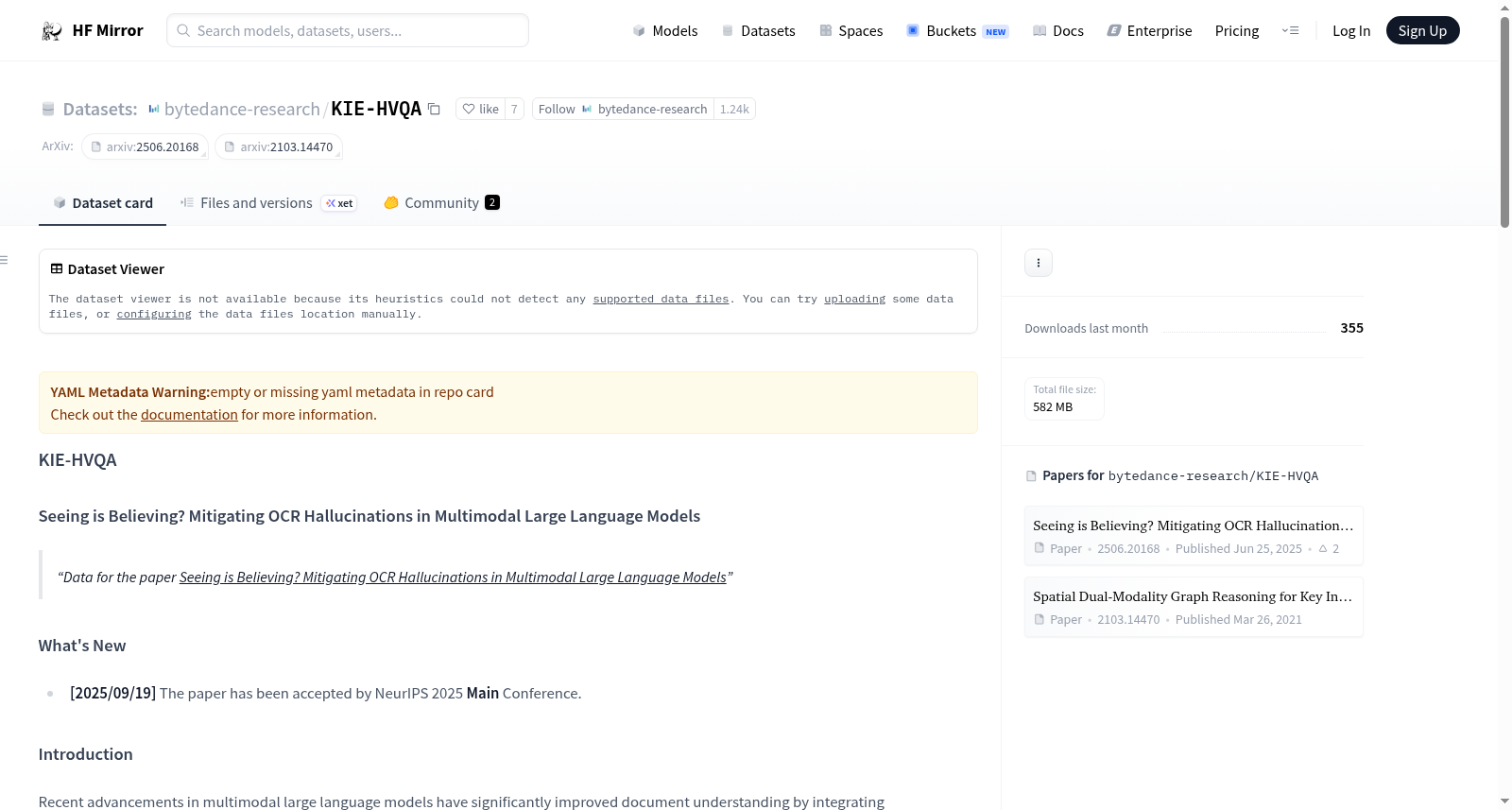Go to Spaces in top navigation
The height and width of the screenshot is (810, 1512).
(x=850, y=30)
